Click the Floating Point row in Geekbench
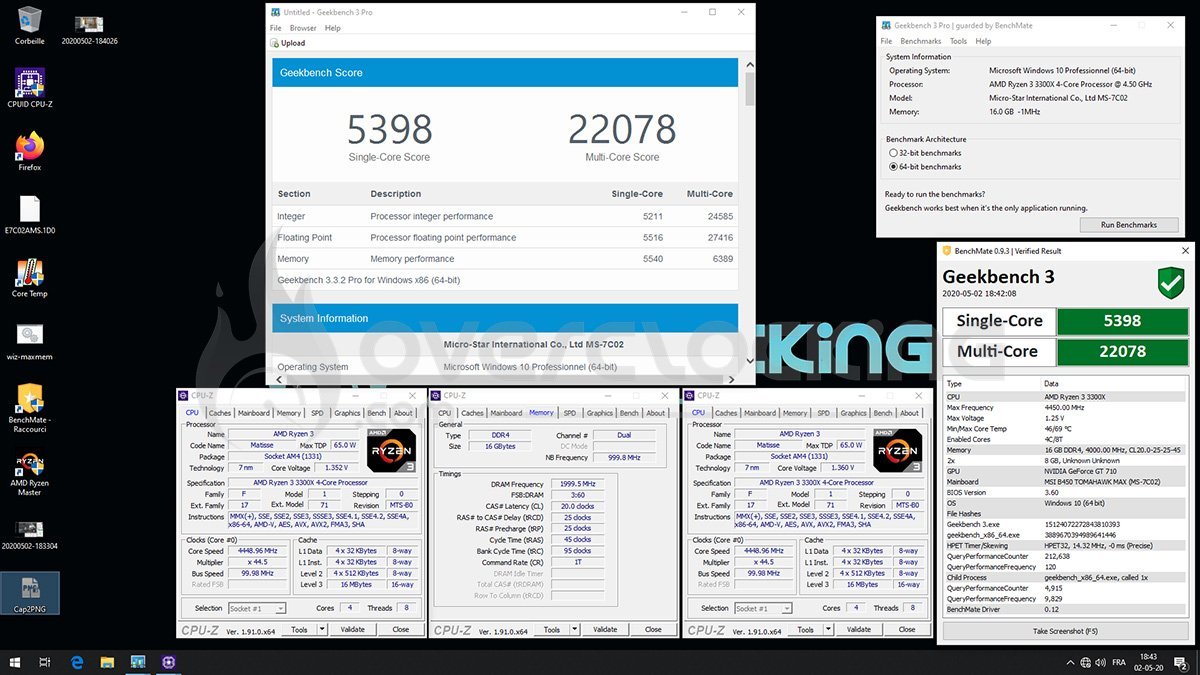The image size is (1200, 675). [505, 238]
